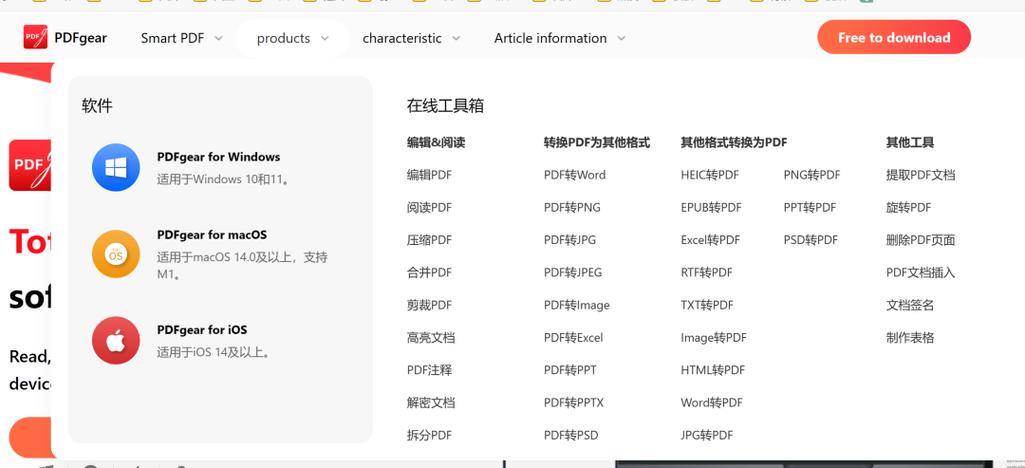Open PDF转Word converter

pyautogui.click(x=575, y=175)
